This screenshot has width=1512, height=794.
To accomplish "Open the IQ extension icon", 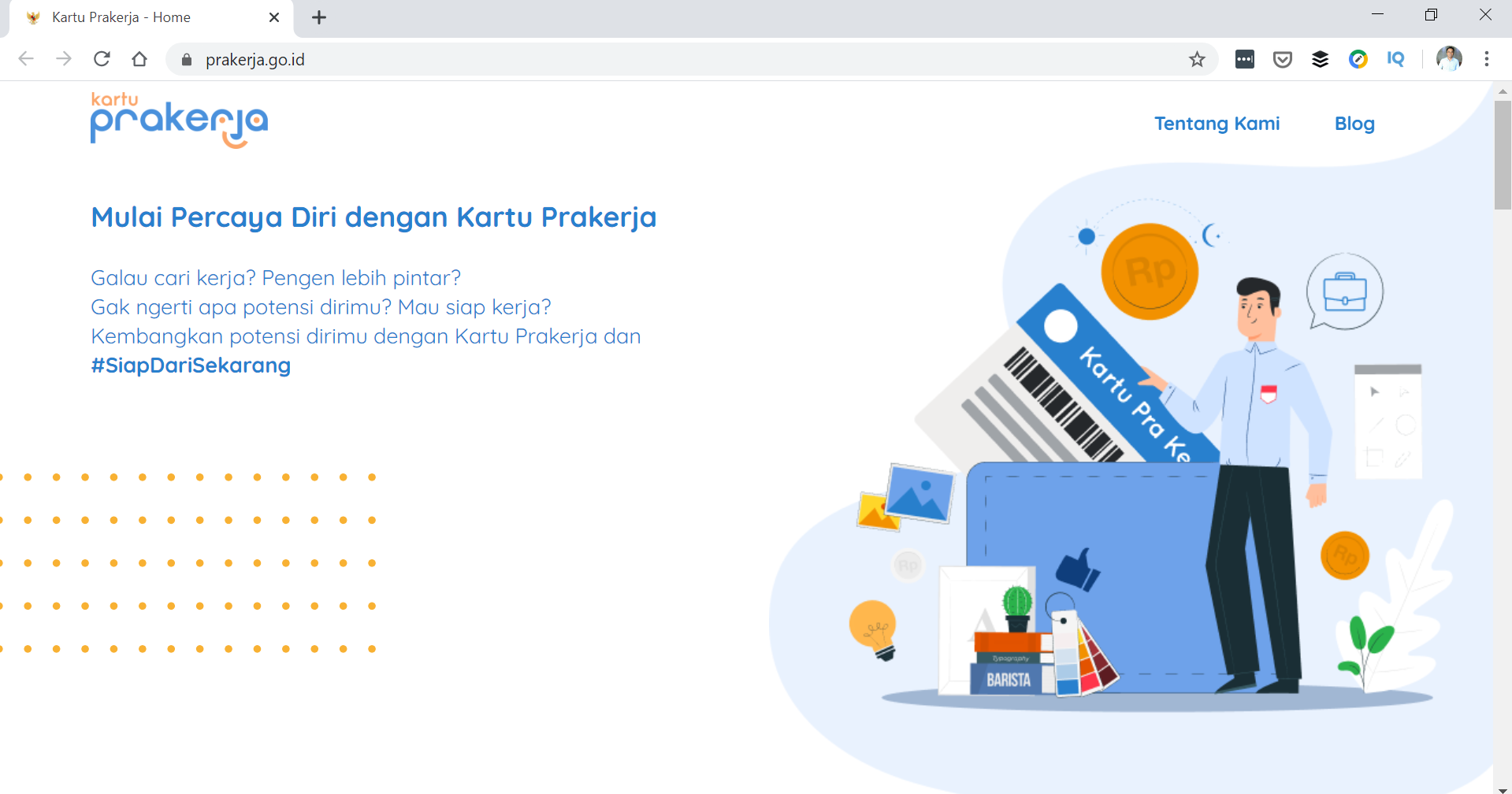I will click(x=1395, y=59).
